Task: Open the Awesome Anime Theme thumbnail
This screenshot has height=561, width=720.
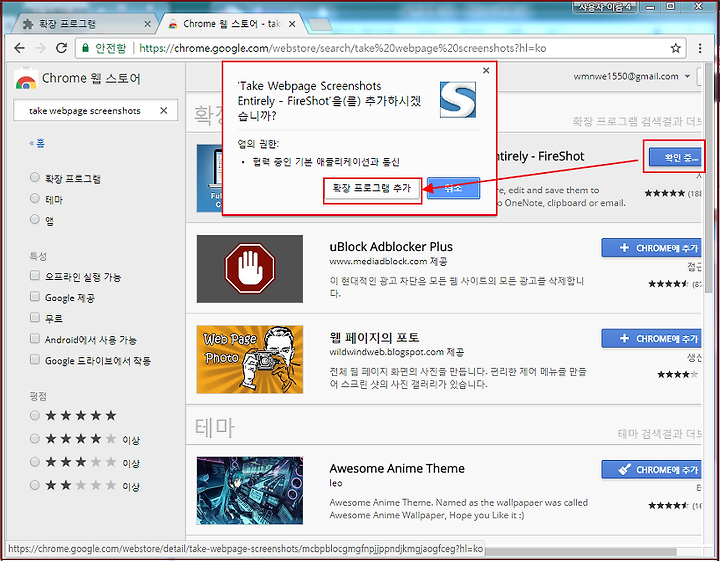Action: 250,490
